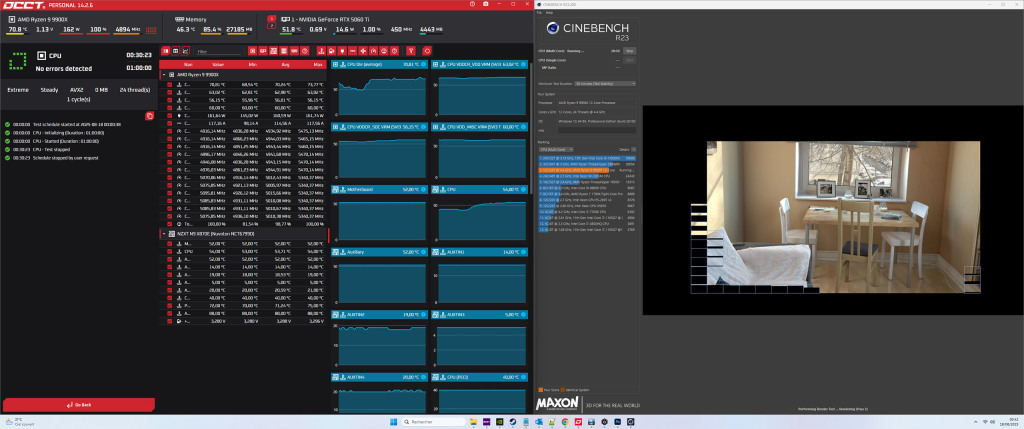Click the funnel filter icon in OCCT toolbar
The height and width of the screenshot is (429, 1024).
click(411, 50)
